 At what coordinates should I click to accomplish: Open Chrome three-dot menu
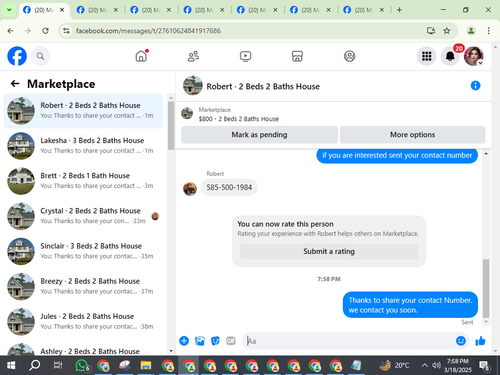pyautogui.click(x=489, y=31)
